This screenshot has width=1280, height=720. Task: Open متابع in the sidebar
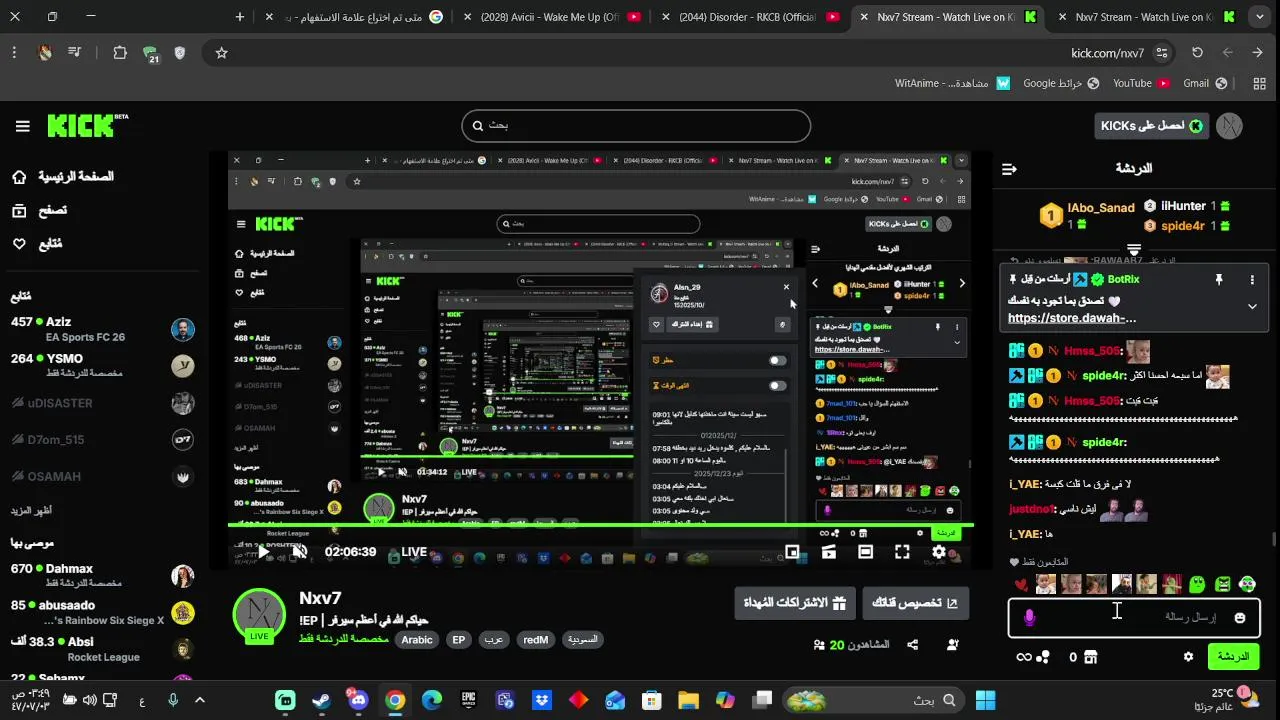[37, 244]
